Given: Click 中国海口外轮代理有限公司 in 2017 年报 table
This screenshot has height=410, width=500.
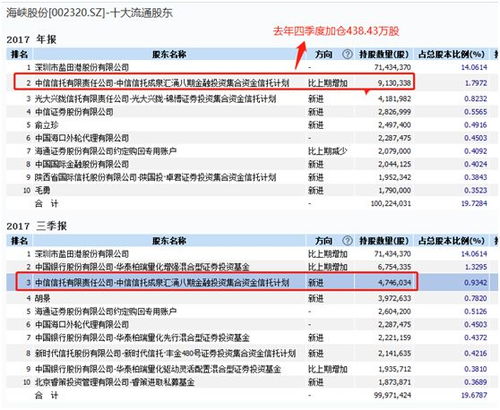Looking at the screenshot, I should (82, 138).
